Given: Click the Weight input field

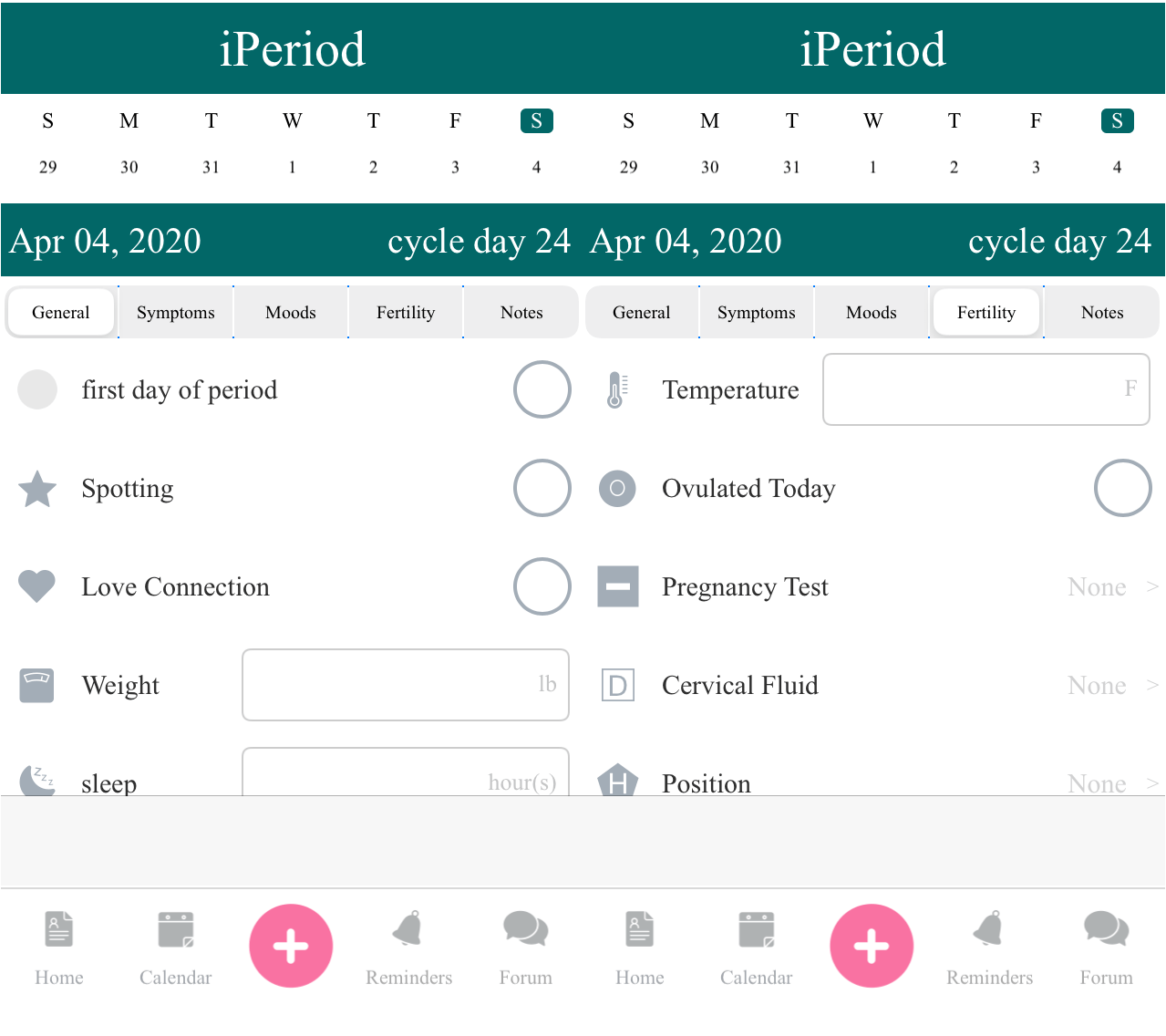Looking at the screenshot, I should (x=405, y=685).
